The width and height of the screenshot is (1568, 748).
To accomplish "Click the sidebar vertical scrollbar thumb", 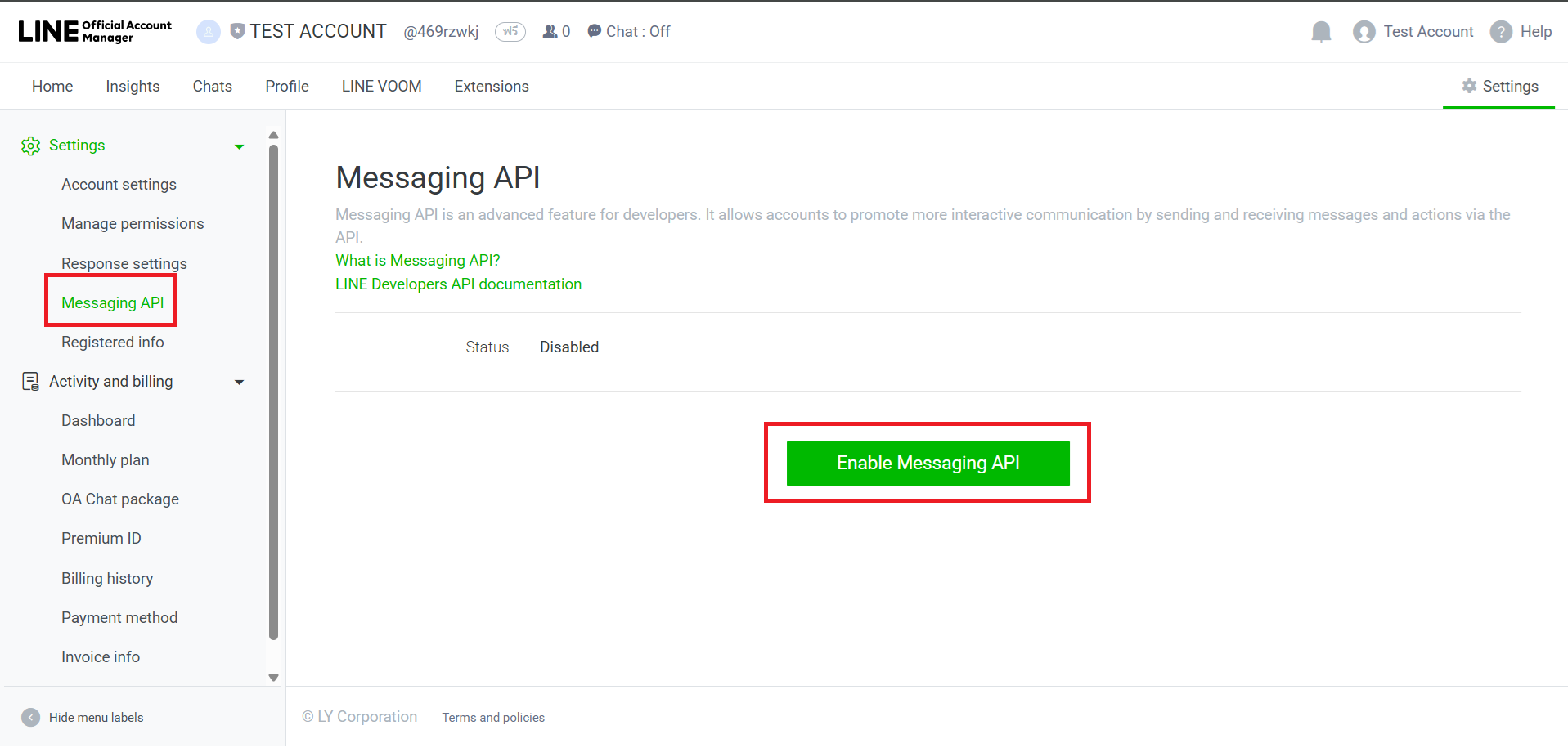I will pyautogui.click(x=274, y=392).
